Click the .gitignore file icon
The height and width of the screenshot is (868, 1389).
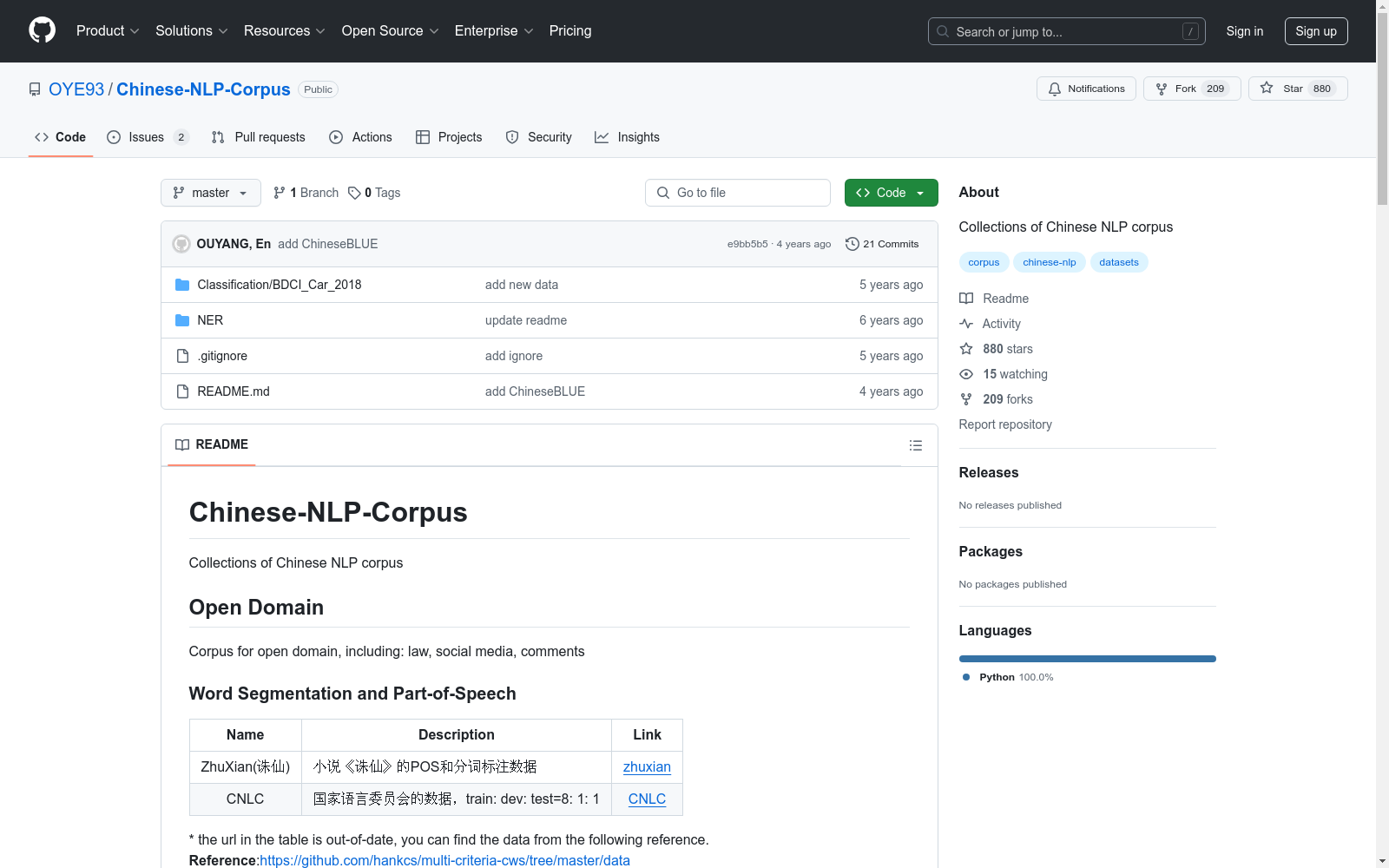(182, 356)
